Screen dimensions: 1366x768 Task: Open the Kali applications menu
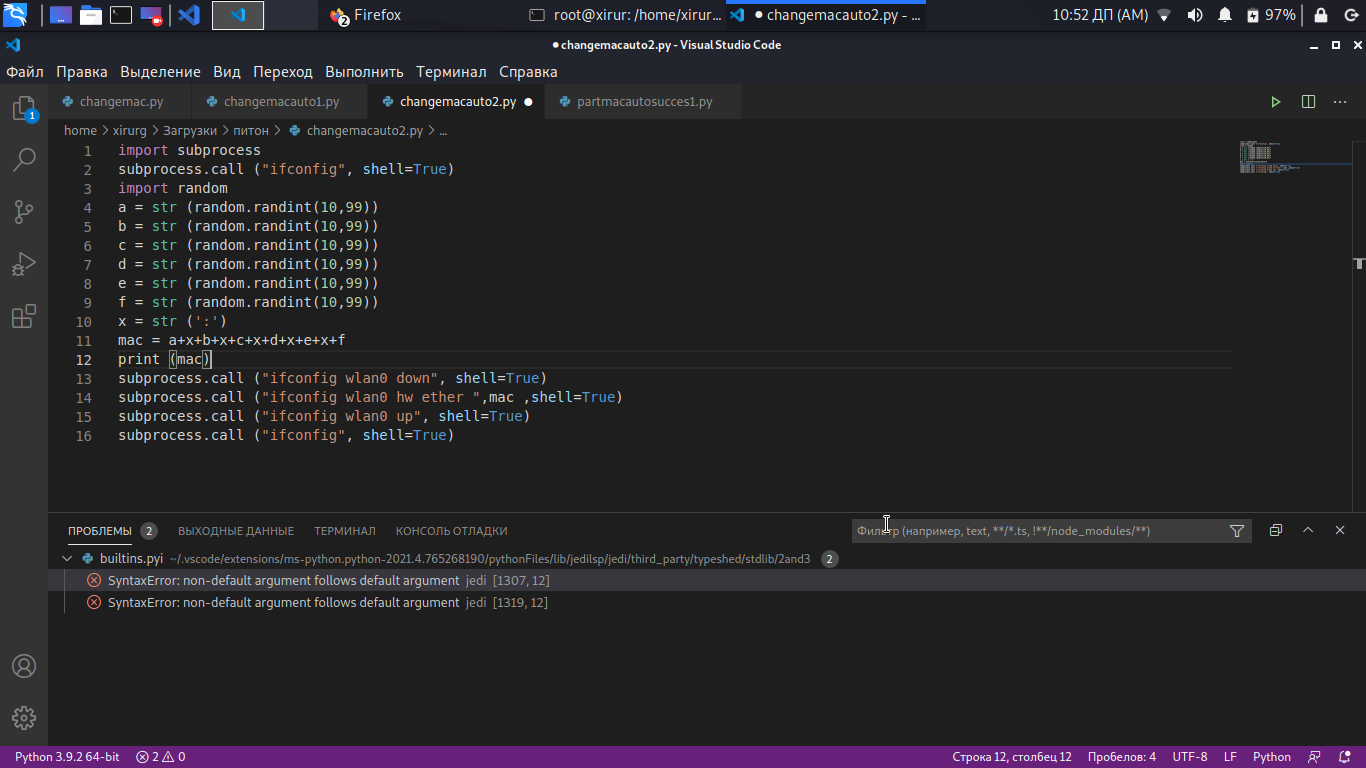(x=16, y=15)
